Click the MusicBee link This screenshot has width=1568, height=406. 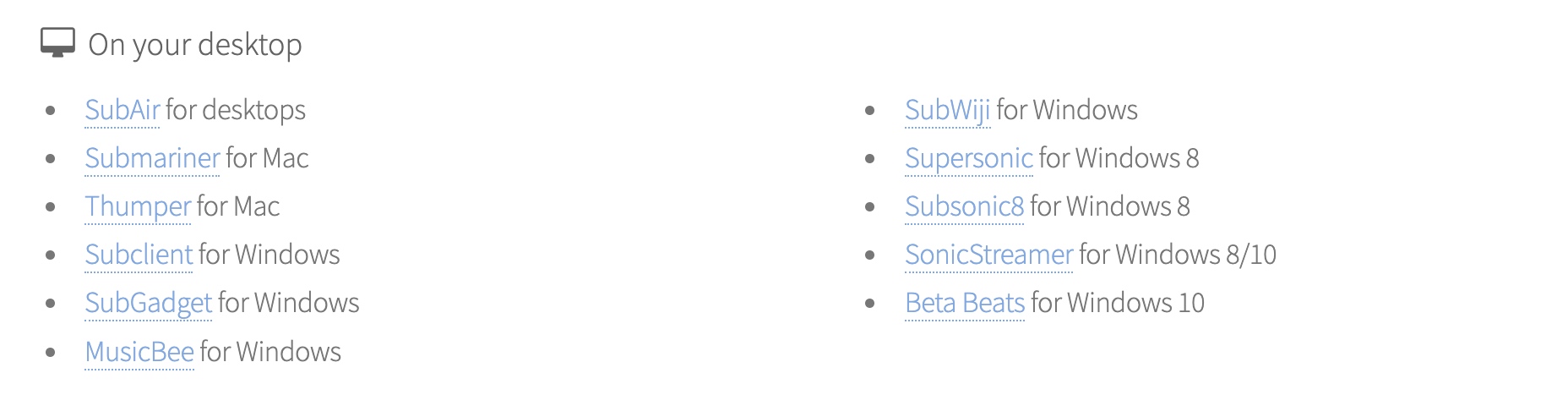[139, 352]
